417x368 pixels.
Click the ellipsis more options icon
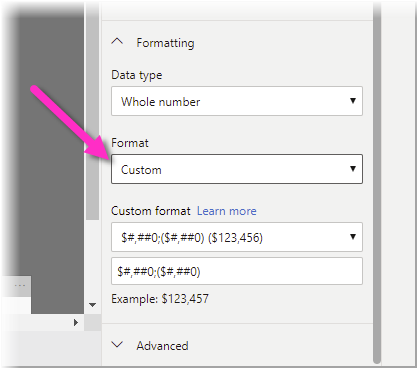20,285
